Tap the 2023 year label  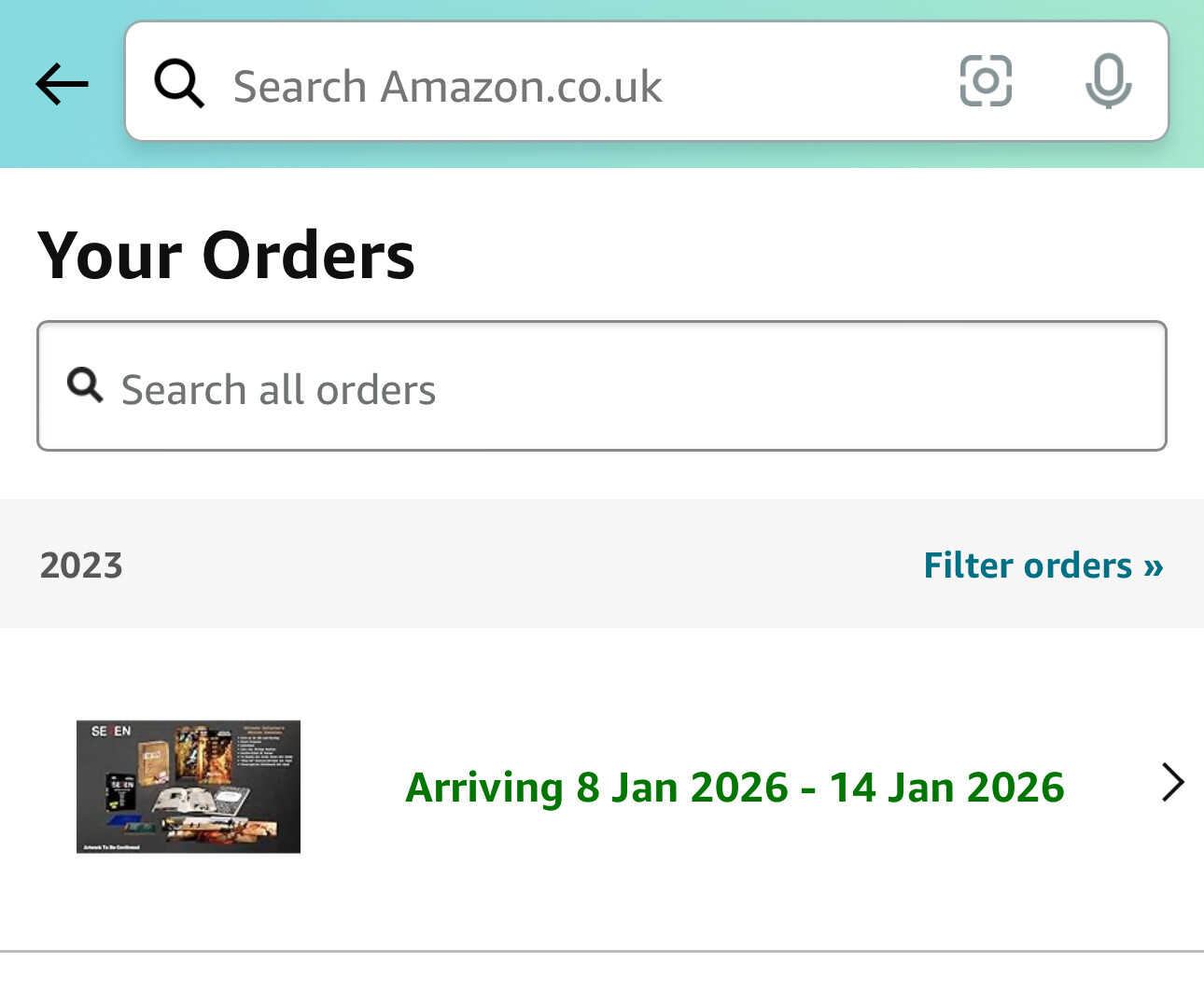pos(81,565)
